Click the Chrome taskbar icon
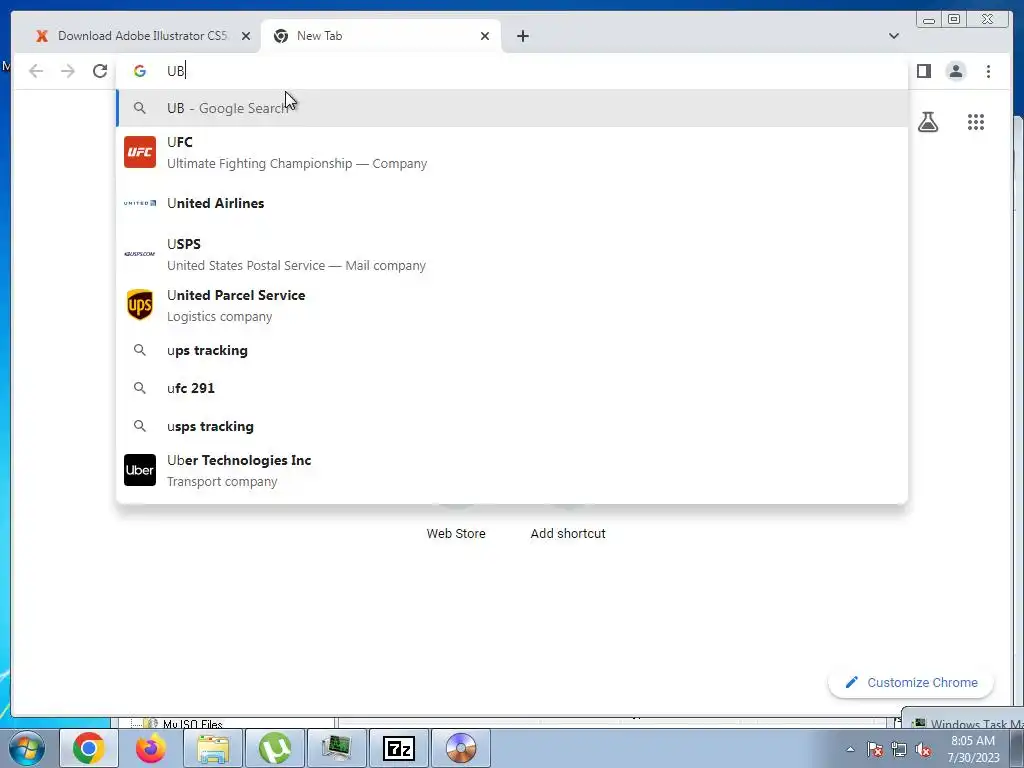 click(89, 748)
